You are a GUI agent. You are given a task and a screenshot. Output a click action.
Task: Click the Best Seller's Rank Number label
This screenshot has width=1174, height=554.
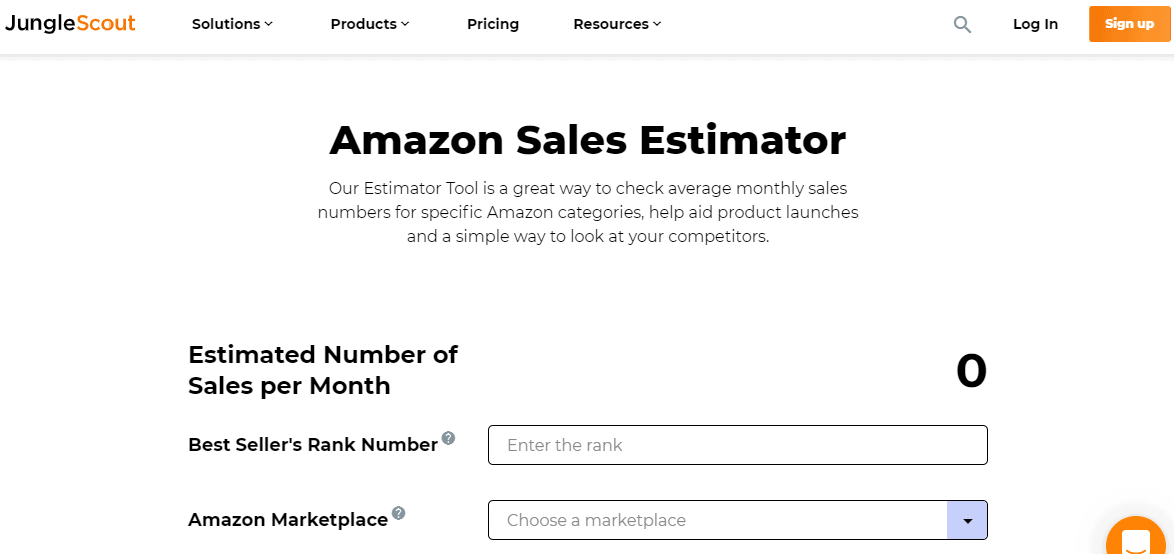(x=312, y=445)
